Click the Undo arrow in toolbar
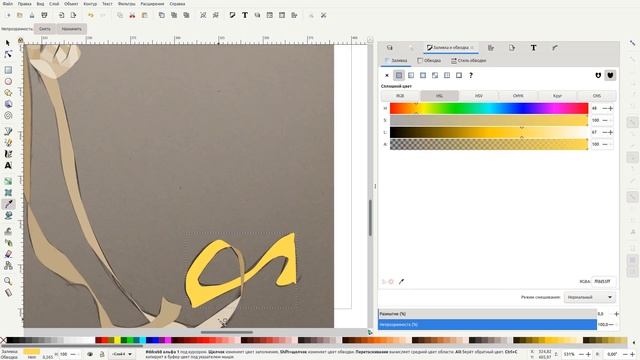 pyautogui.click(x=91, y=15)
